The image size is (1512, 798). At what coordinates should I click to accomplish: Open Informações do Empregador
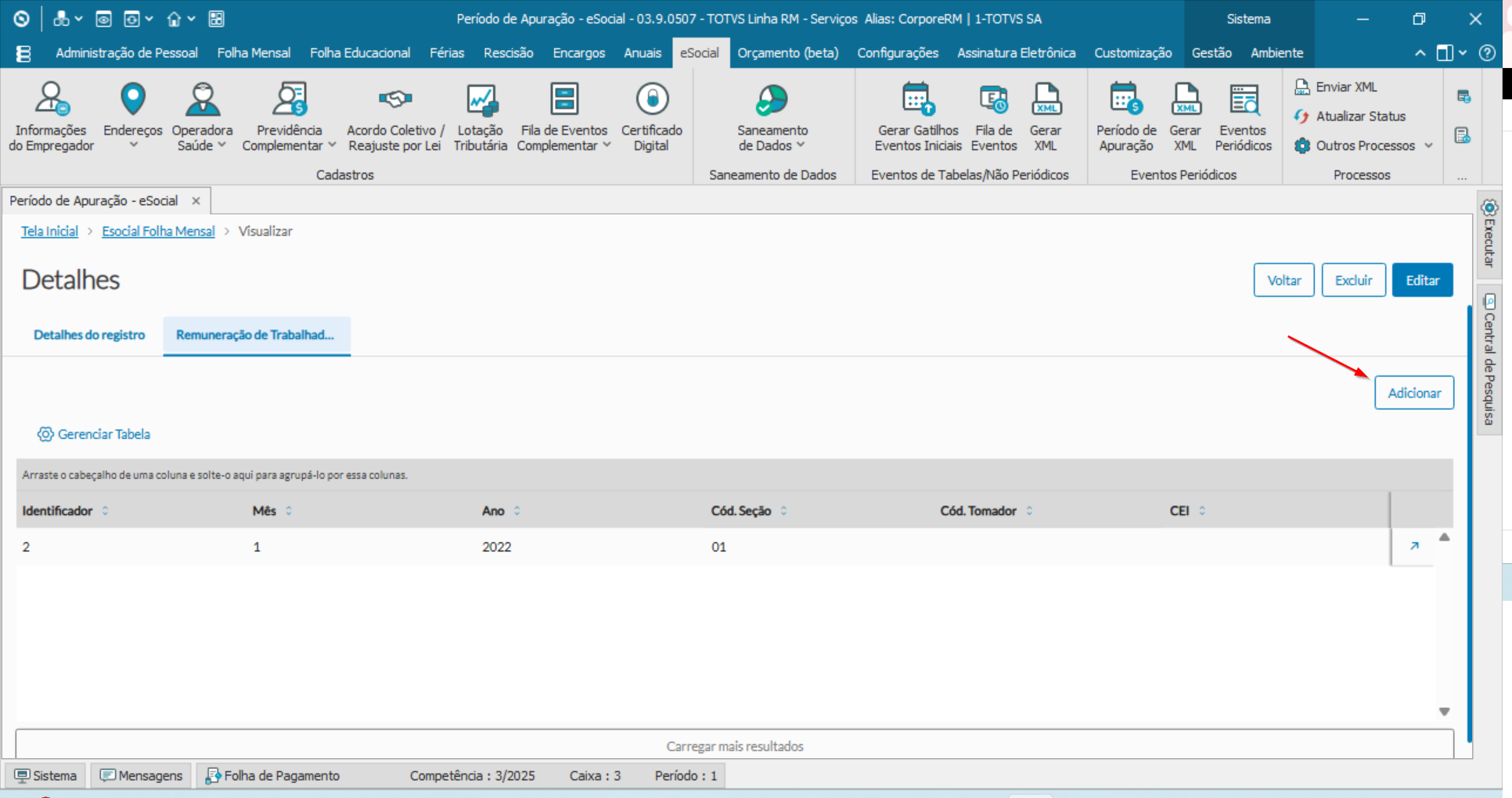pos(50,116)
